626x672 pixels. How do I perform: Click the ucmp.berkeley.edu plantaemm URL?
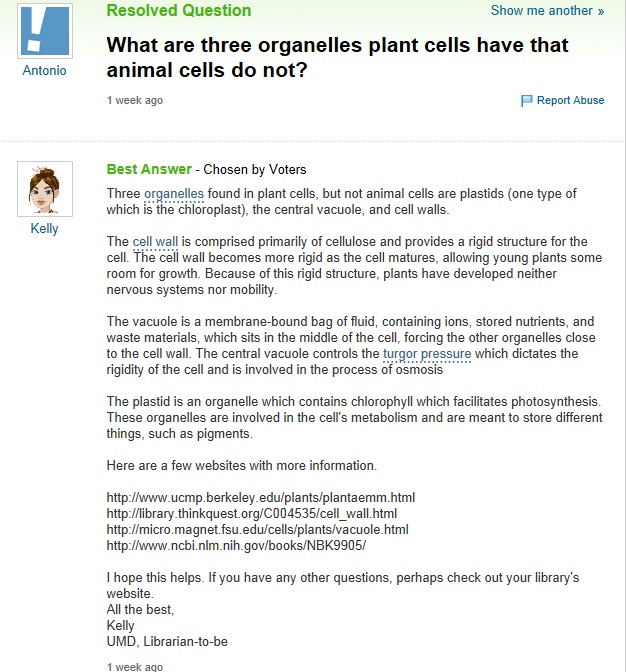[261, 498]
